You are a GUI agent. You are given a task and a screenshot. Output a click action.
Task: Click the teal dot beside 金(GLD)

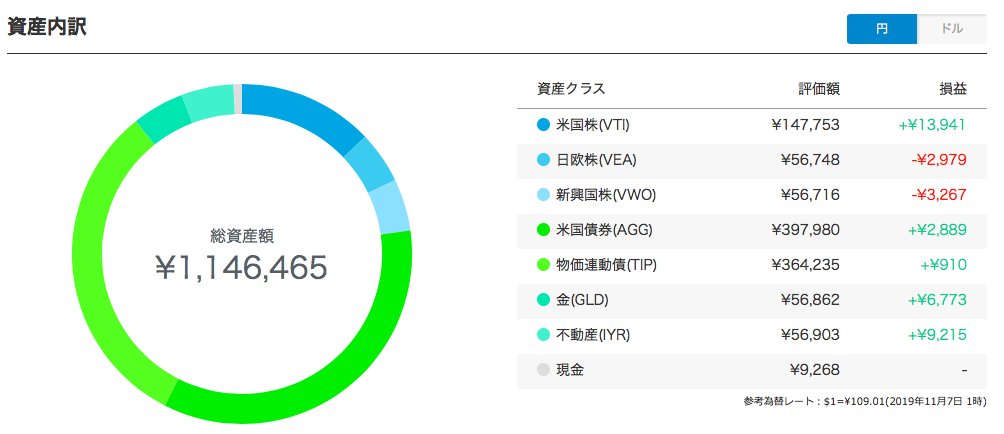[x=543, y=300]
